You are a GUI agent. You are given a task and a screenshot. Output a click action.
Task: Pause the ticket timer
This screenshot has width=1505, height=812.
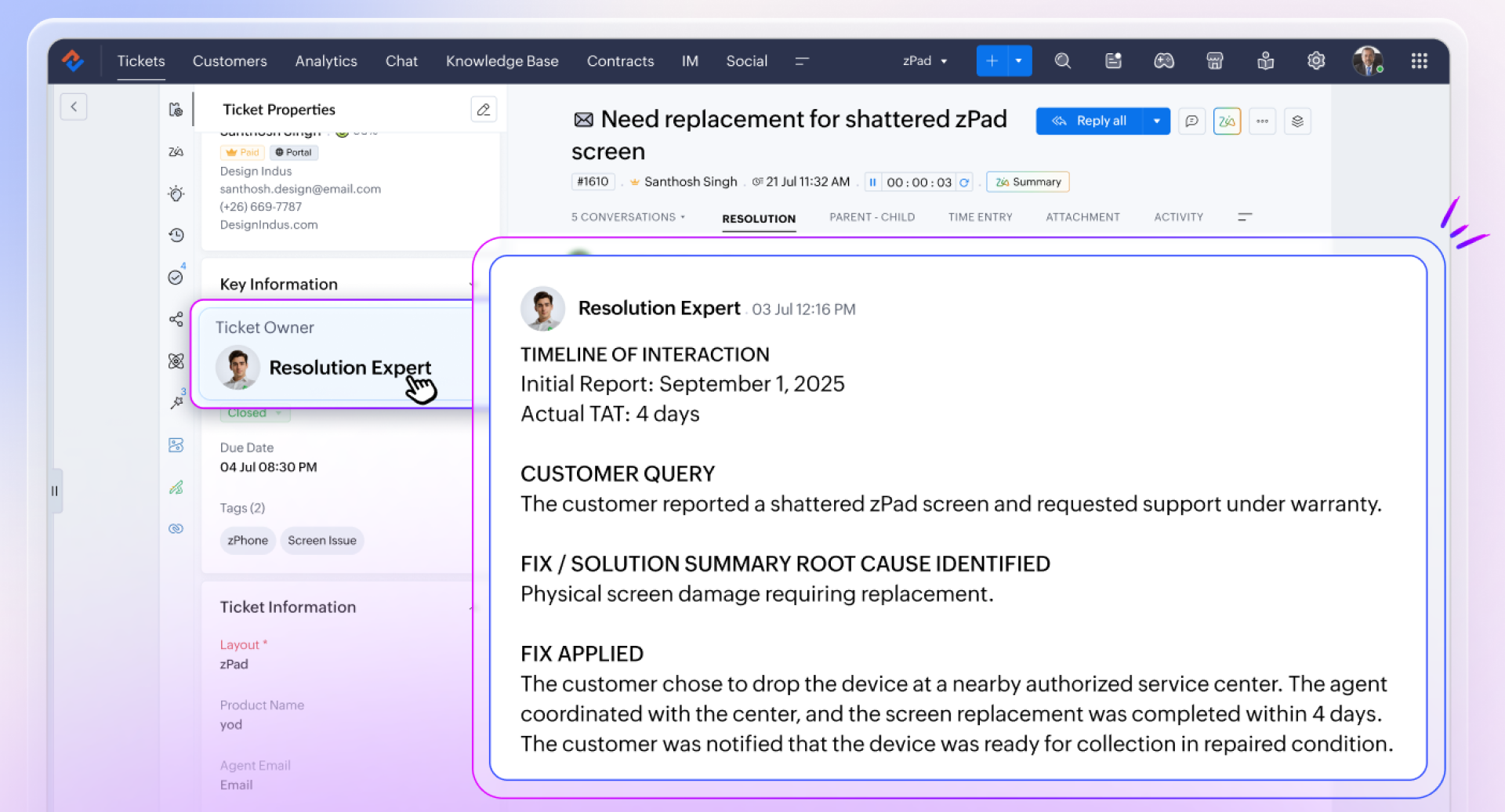tap(872, 182)
